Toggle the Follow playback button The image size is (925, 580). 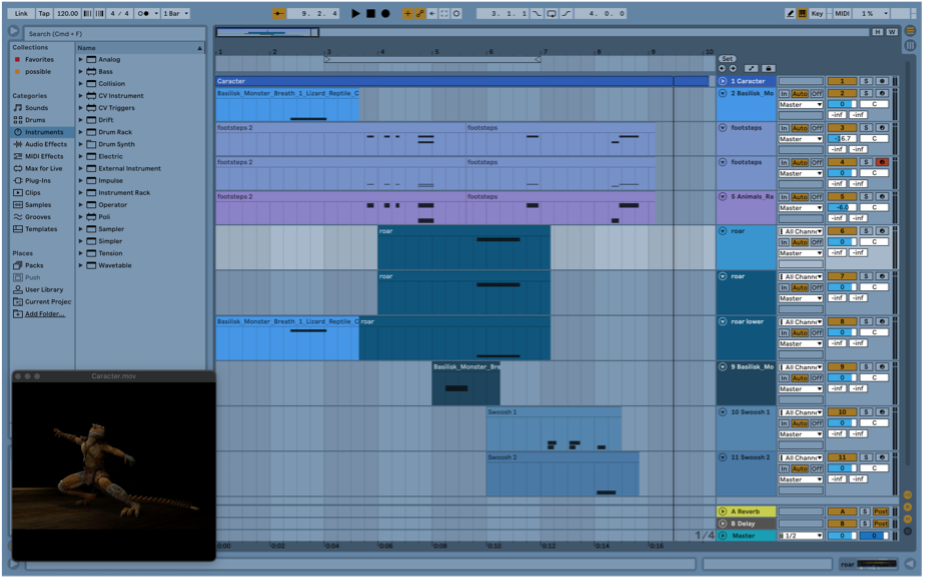click(x=279, y=13)
